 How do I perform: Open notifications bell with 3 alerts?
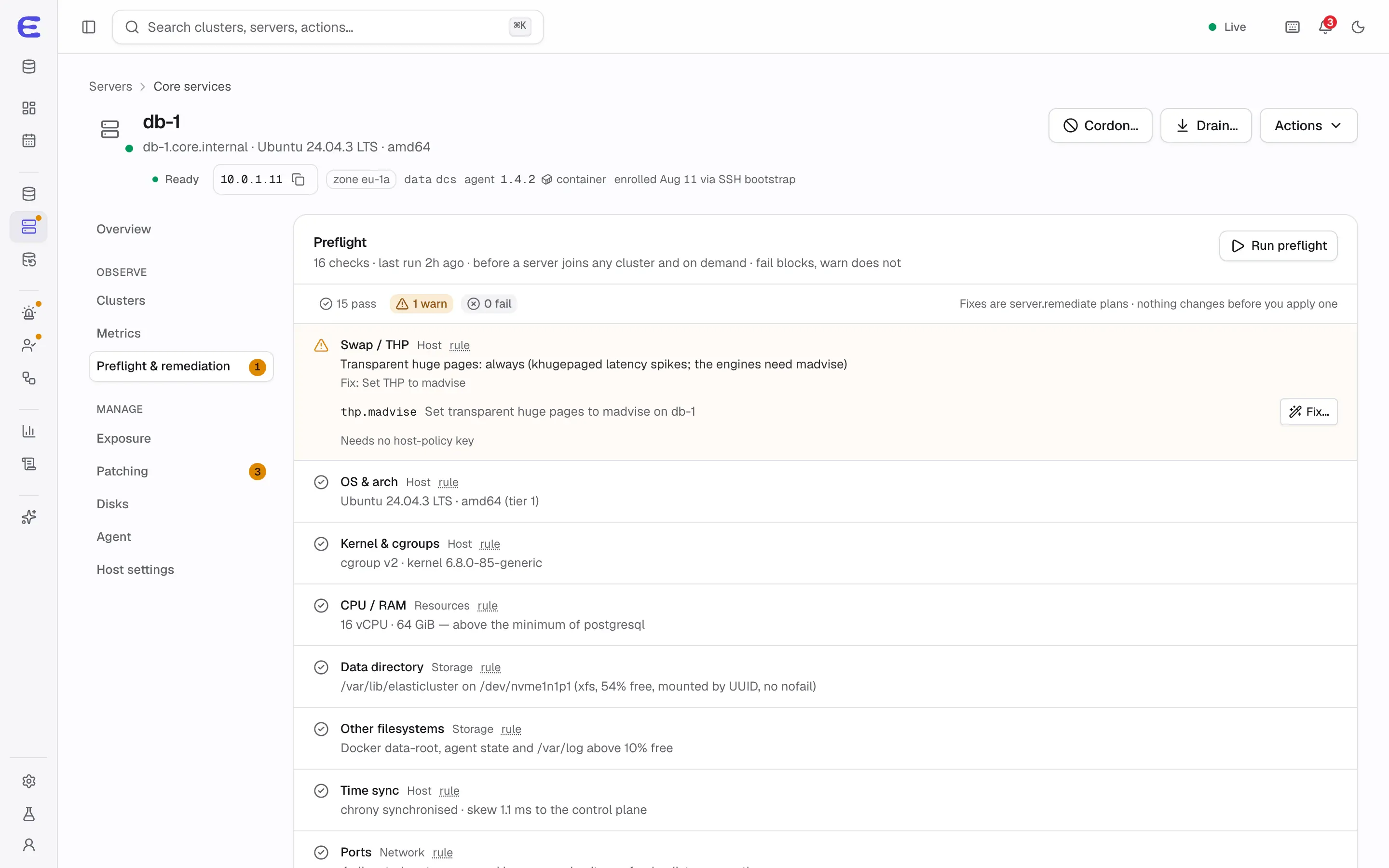point(1325,27)
